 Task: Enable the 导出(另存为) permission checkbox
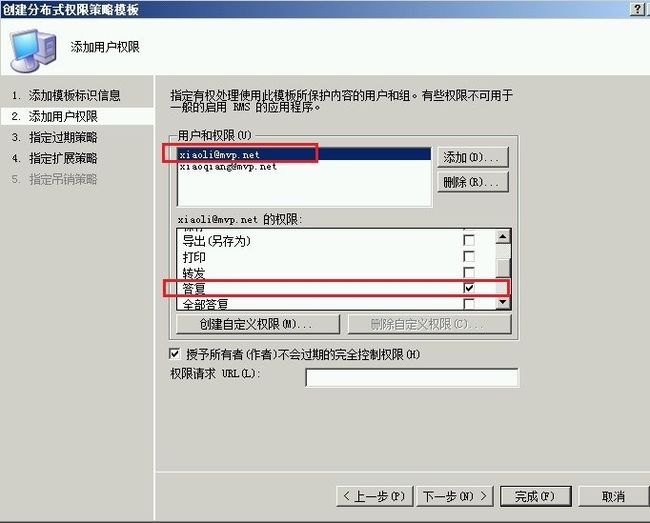coord(469,240)
